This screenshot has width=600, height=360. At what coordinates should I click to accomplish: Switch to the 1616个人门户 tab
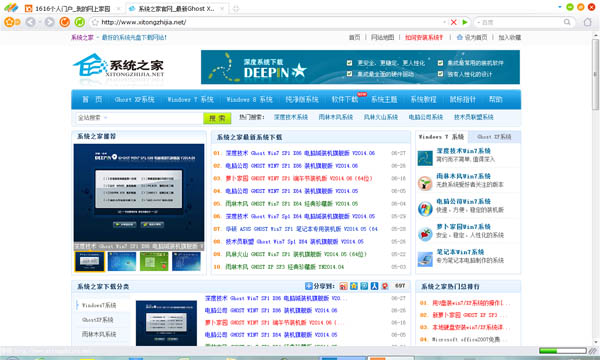click(73, 8)
